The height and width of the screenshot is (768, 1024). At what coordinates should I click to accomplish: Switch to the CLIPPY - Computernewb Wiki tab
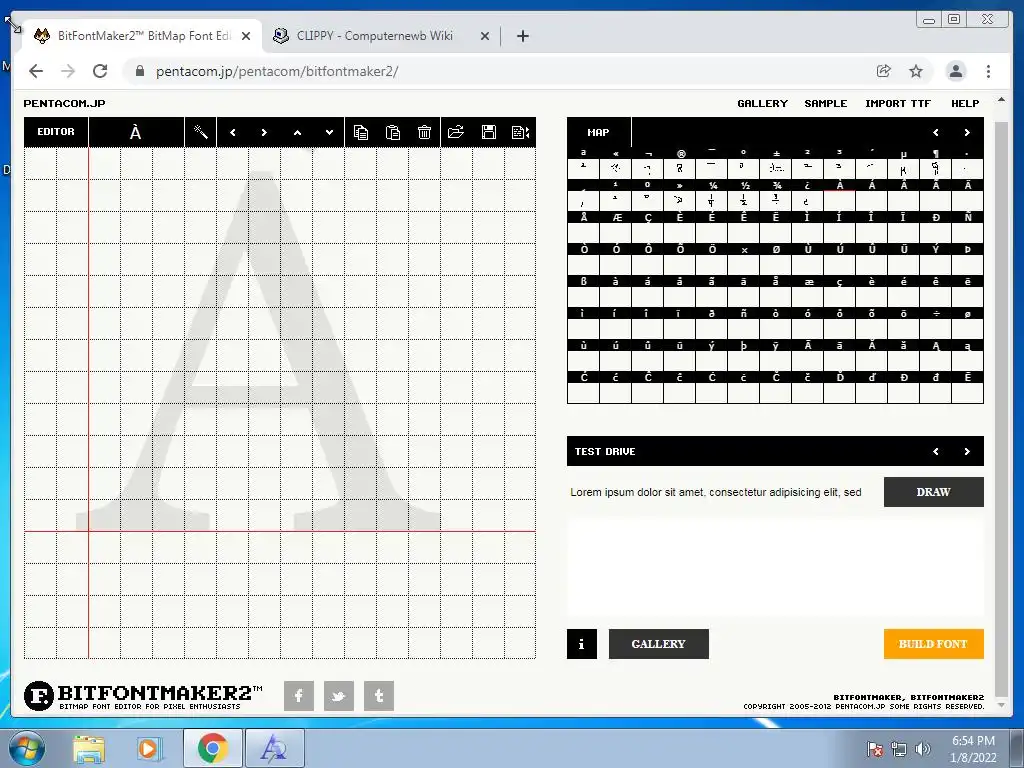[374, 36]
